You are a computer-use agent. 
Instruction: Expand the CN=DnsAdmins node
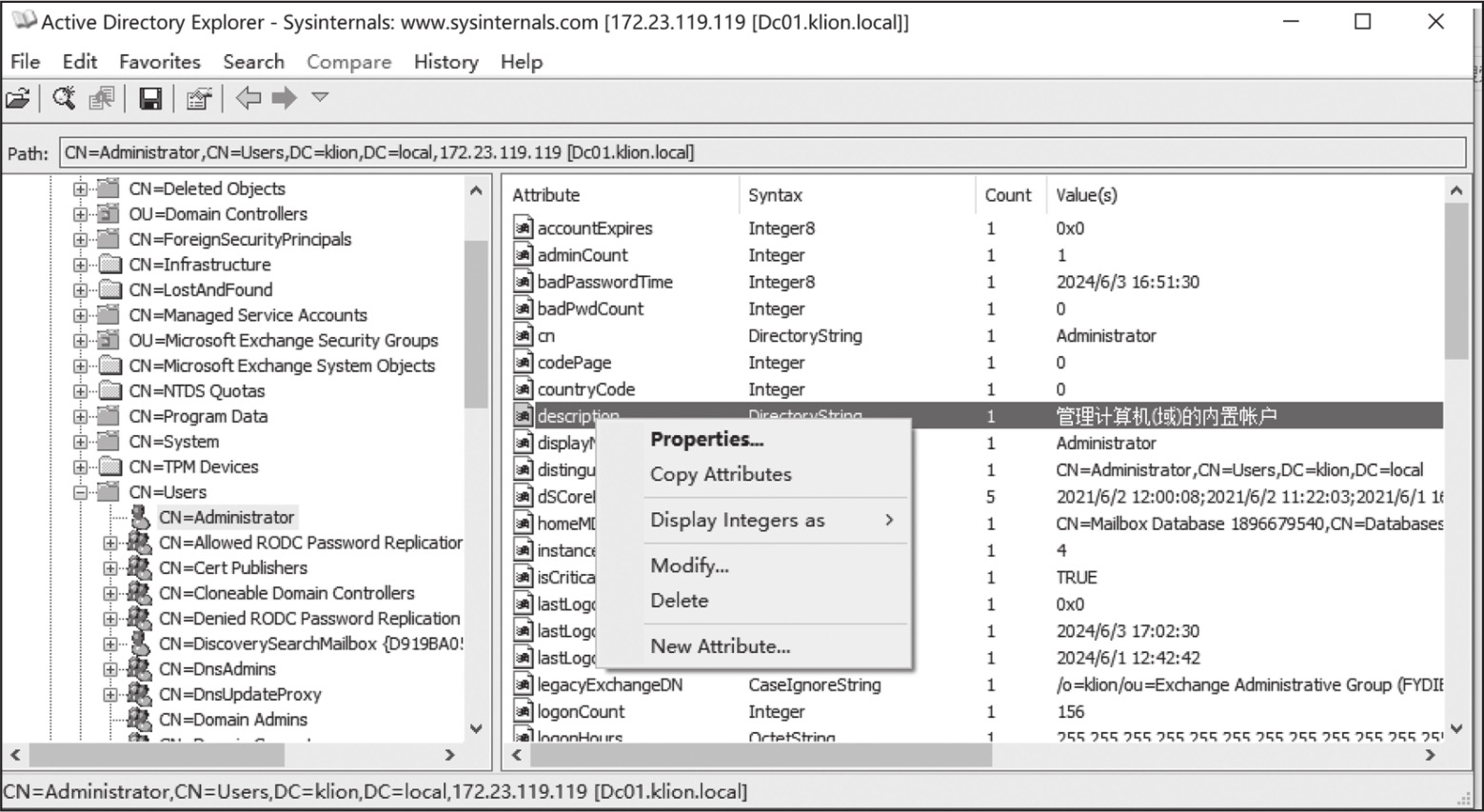pyautogui.click(x=110, y=669)
